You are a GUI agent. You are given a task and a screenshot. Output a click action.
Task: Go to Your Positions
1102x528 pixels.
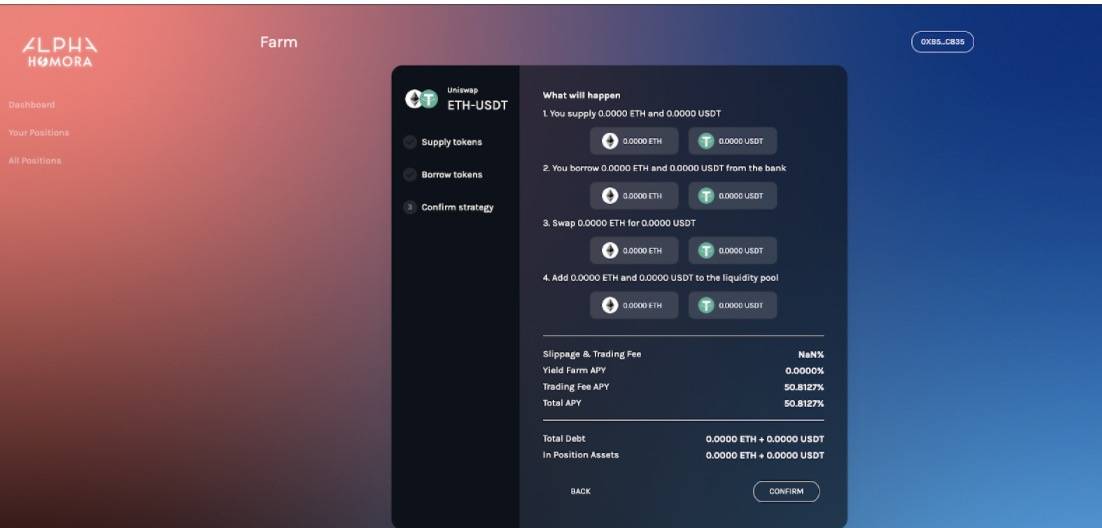pos(39,133)
